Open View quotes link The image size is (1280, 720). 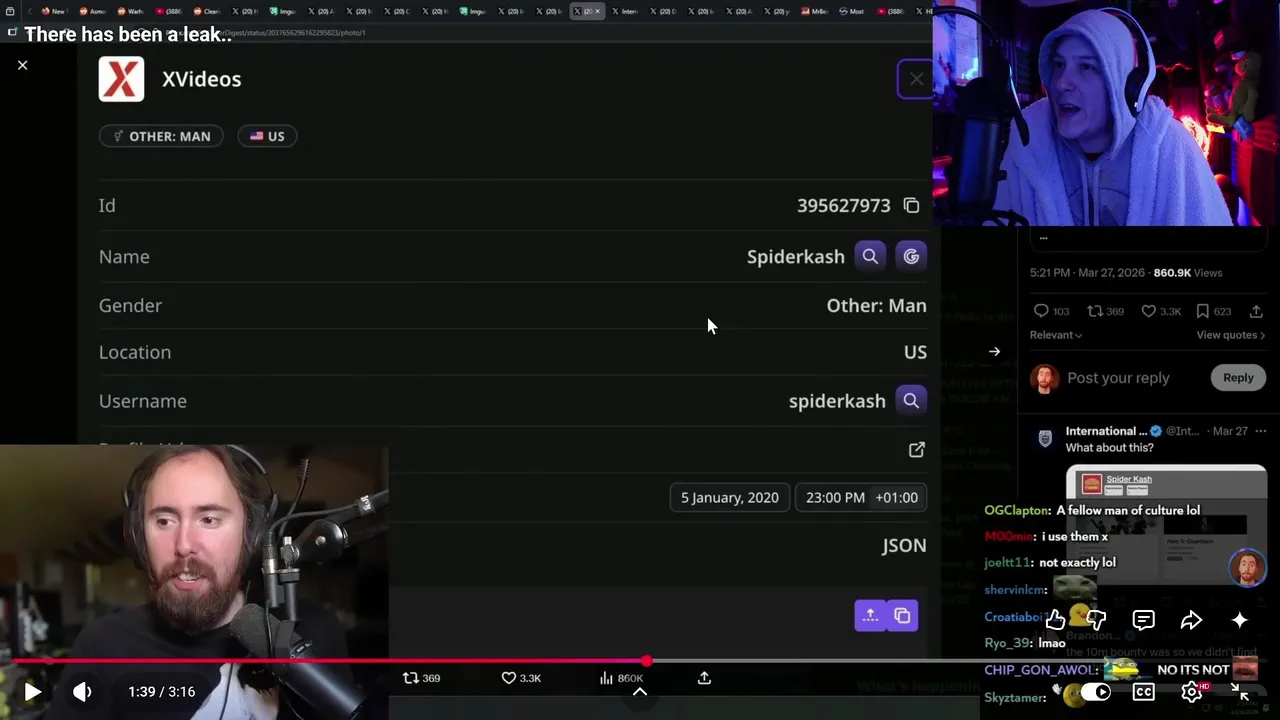1230,335
